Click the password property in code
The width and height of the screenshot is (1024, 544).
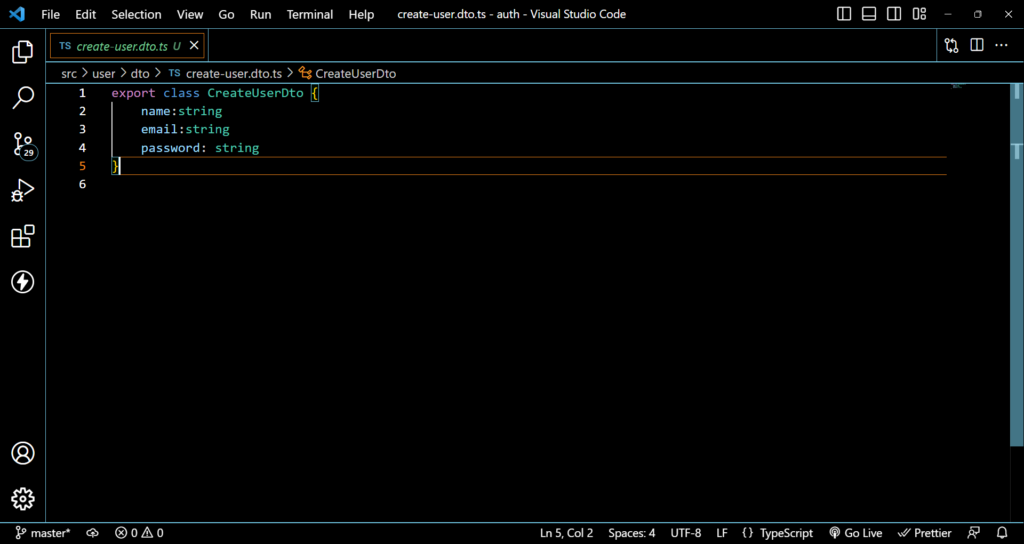point(170,148)
